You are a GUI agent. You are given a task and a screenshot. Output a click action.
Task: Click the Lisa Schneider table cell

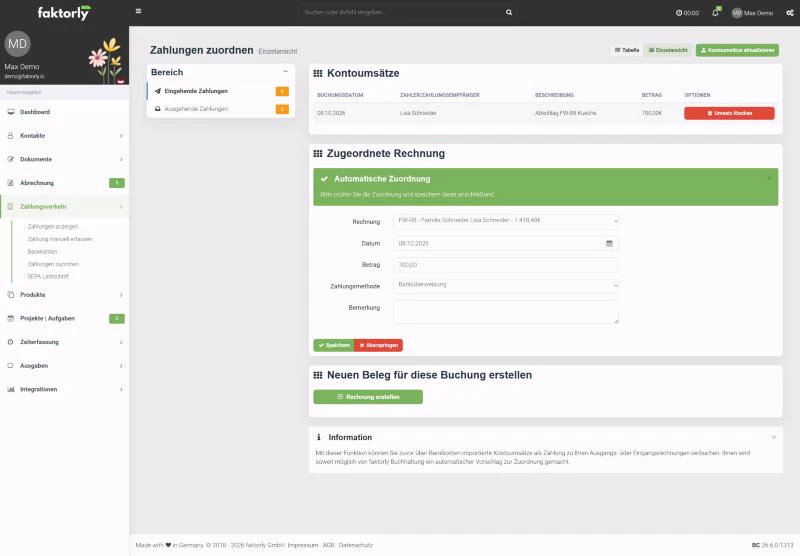pyautogui.click(x=418, y=113)
